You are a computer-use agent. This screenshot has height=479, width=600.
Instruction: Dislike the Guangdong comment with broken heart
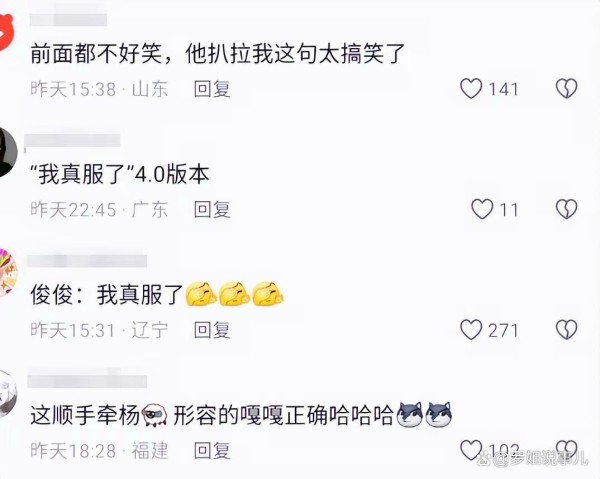566,209
